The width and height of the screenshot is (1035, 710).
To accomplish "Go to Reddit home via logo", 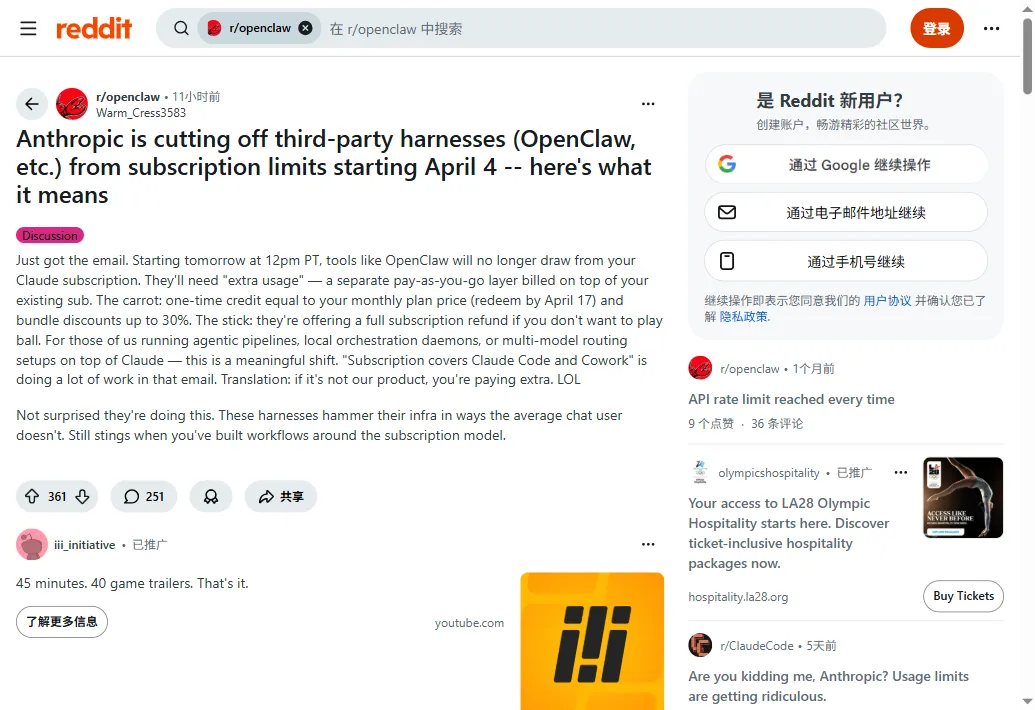I will 94,28.
